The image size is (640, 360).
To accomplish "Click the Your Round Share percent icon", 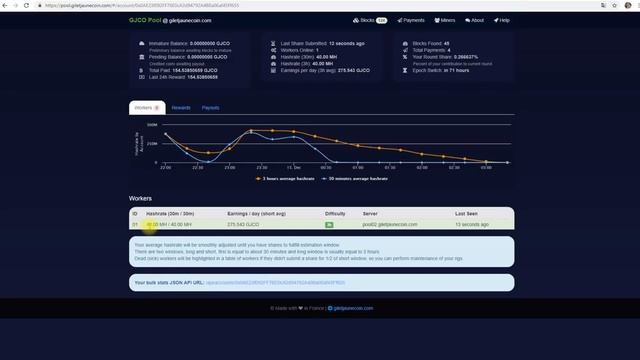I will [x=405, y=57].
